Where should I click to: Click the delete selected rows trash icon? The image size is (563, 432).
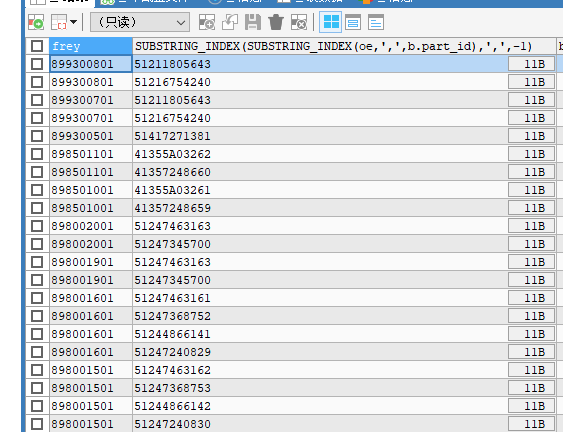tap(276, 23)
